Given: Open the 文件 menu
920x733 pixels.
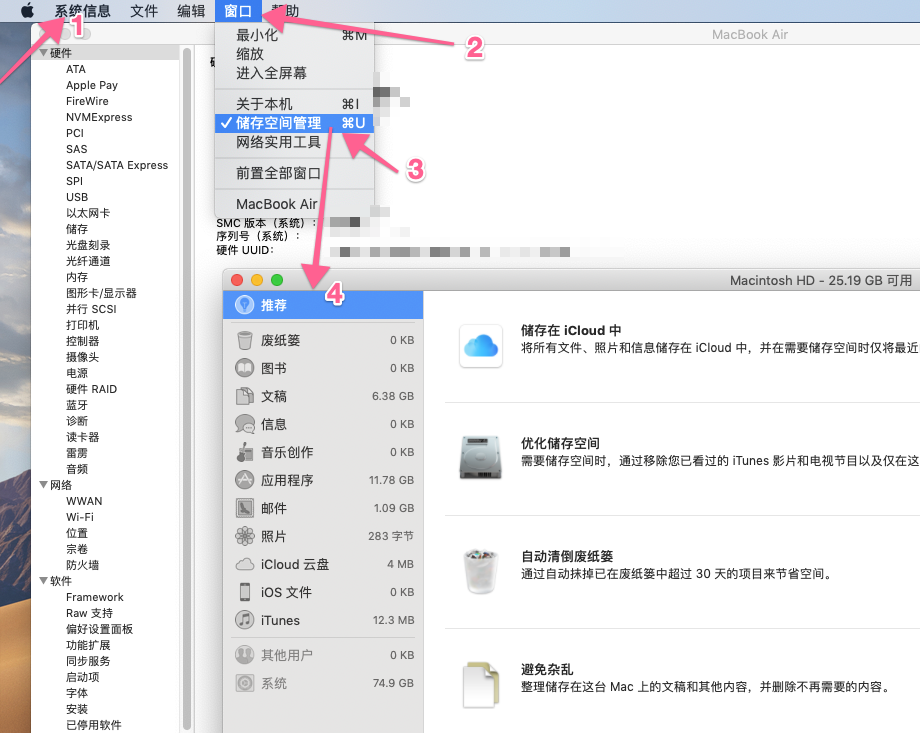Looking at the screenshot, I should pyautogui.click(x=144, y=11).
